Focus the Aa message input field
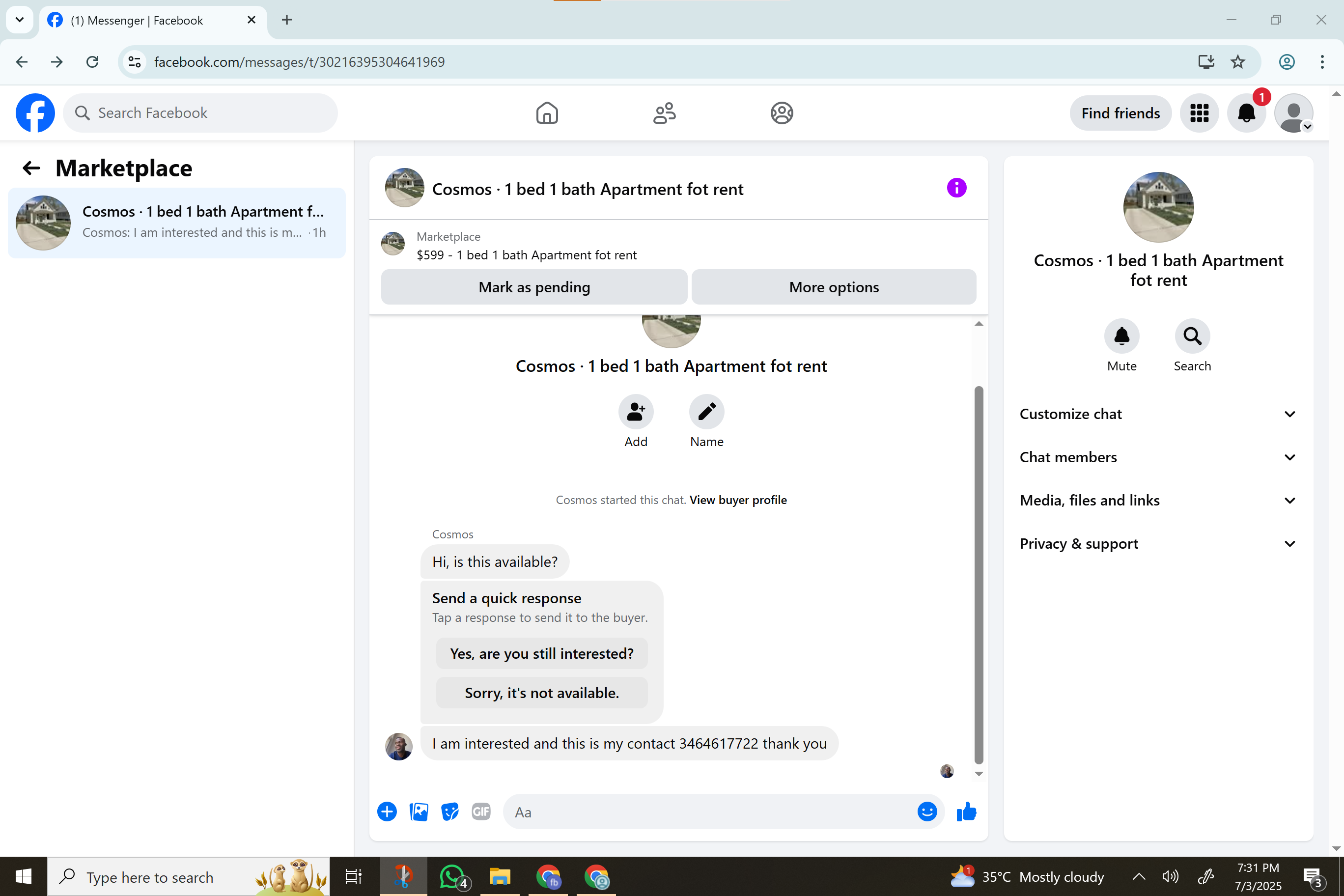The image size is (1344, 896). pos(708,812)
